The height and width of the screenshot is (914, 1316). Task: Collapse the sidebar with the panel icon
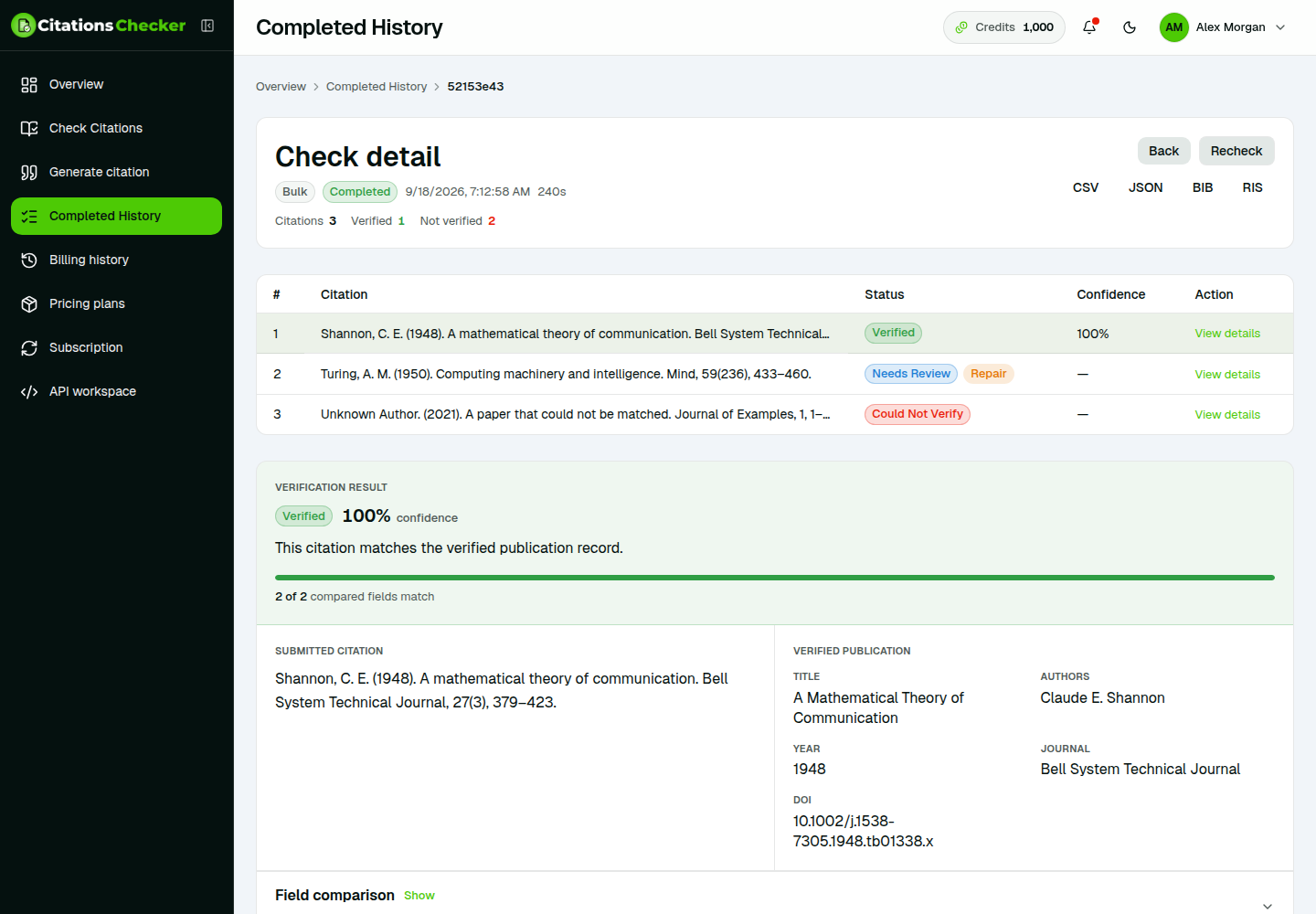point(207,26)
